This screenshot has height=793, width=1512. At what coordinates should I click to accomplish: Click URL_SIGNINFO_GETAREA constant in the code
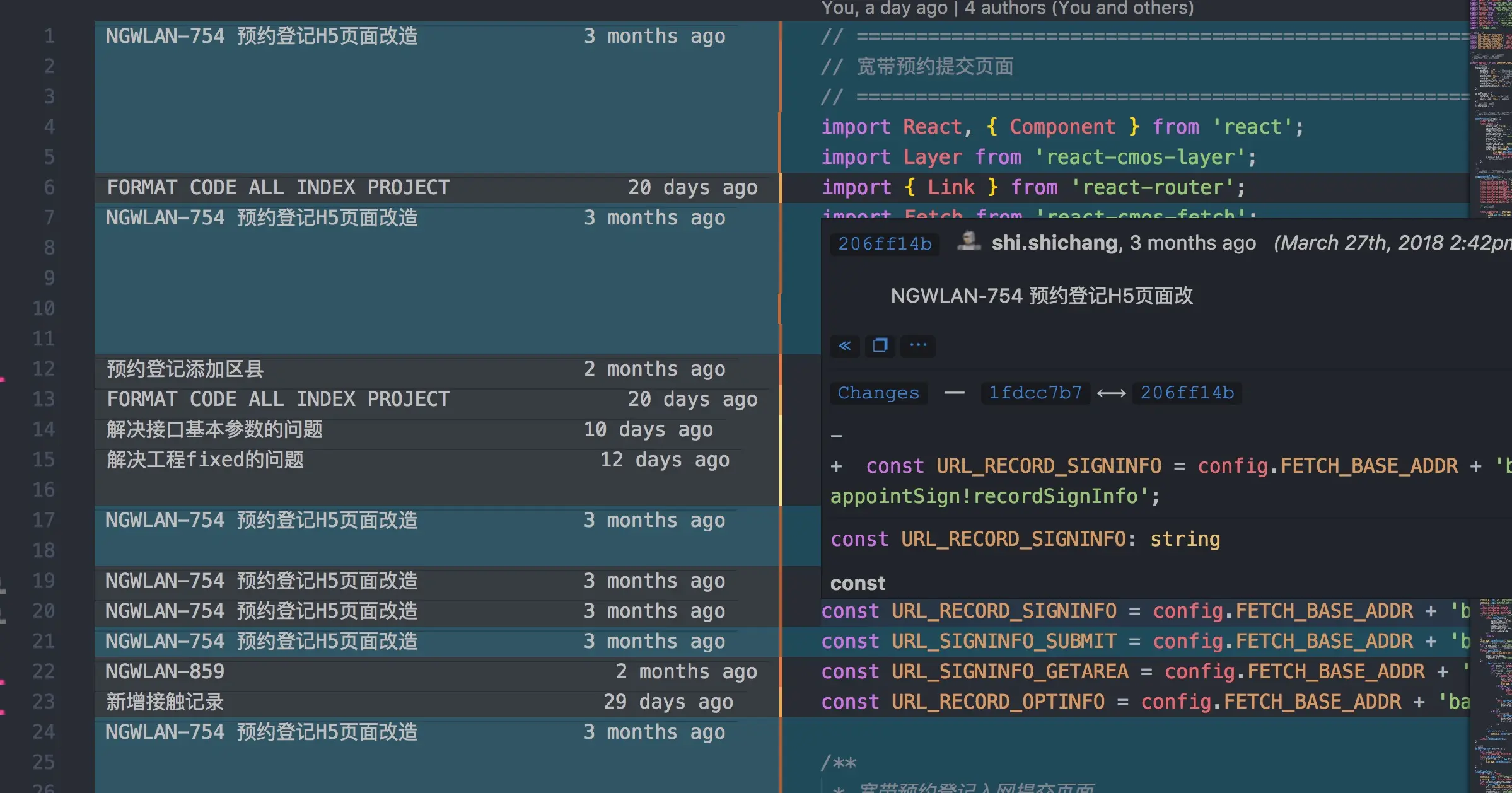tap(1009, 671)
